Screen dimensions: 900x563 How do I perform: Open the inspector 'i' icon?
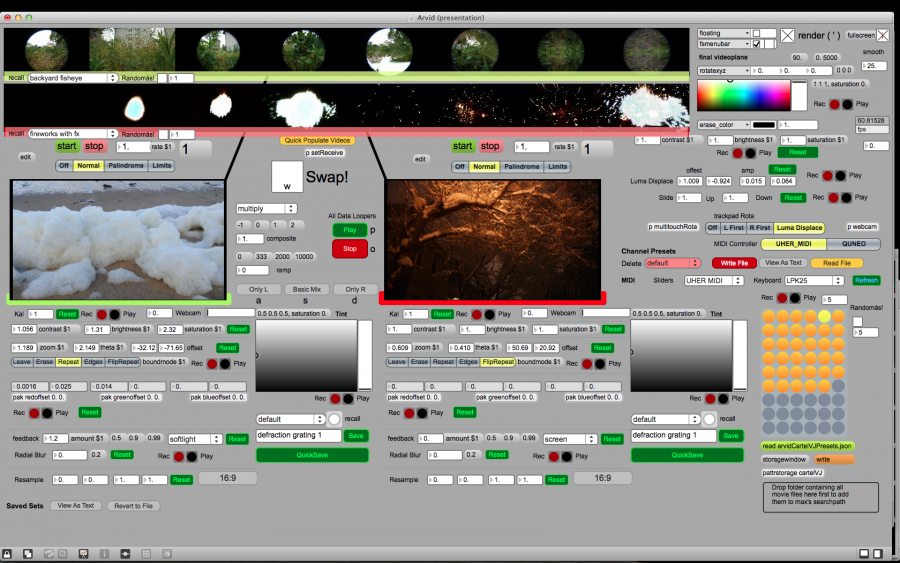[x=104, y=554]
